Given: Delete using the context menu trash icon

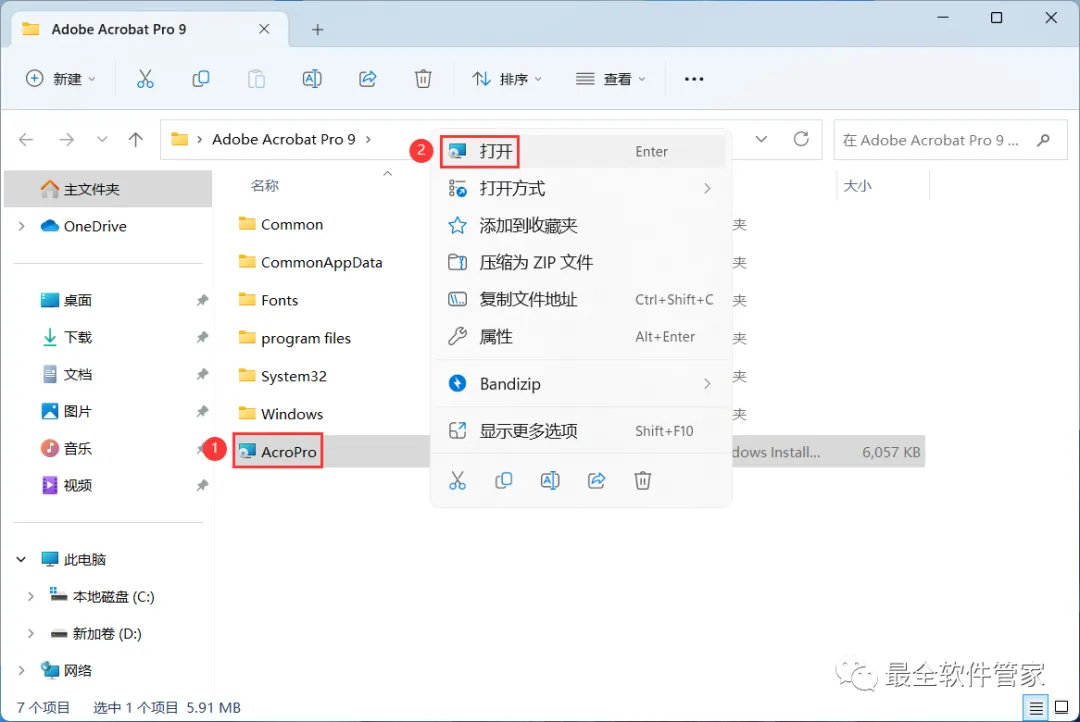Looking at the screenshot, I should [643, 480].
